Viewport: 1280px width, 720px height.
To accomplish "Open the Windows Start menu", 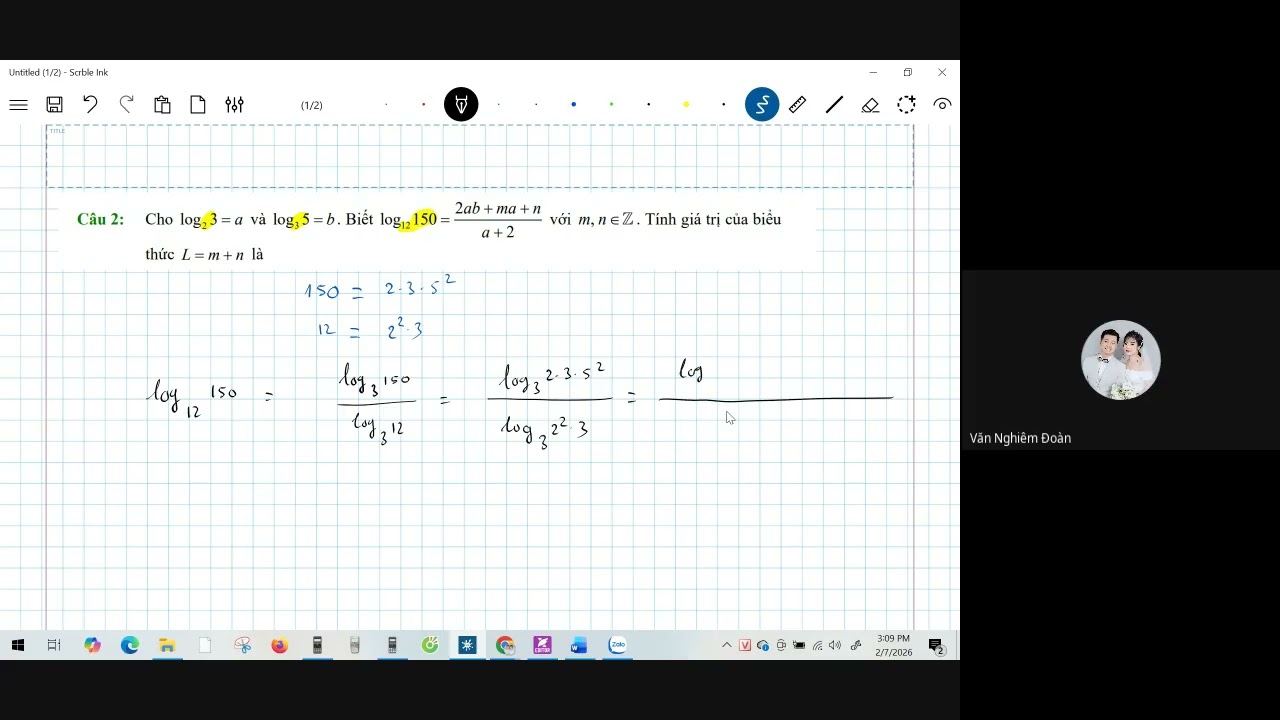I will click(18, 646).
